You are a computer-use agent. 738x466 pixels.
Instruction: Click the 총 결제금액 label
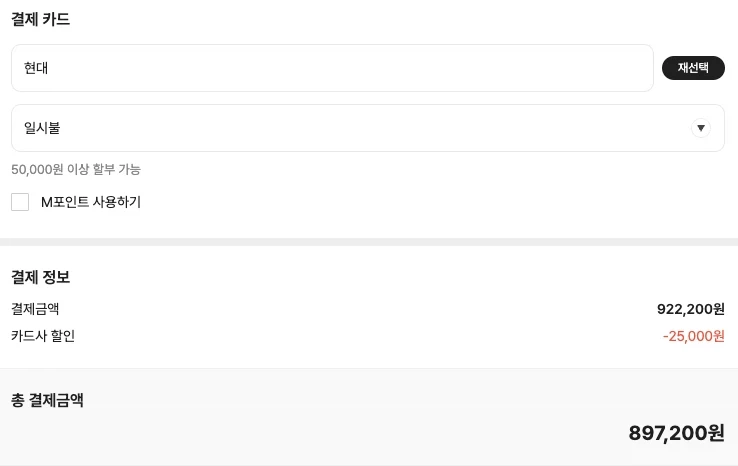pyautogui.click(x=47, y=400)
